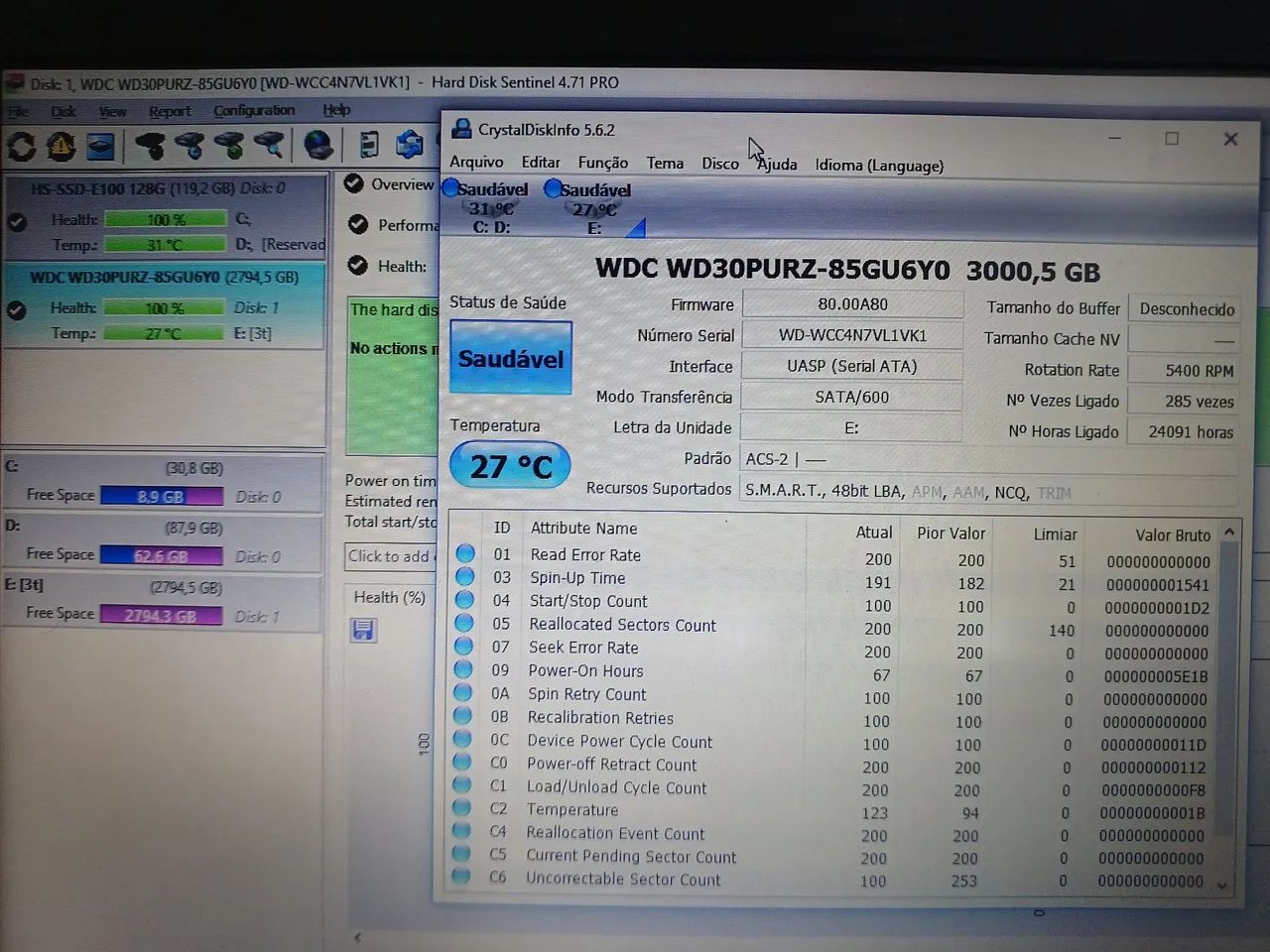This screenshot has height=952, width=1270.
Task: Click C: partition free space bar
Action: tap(161, 496)
